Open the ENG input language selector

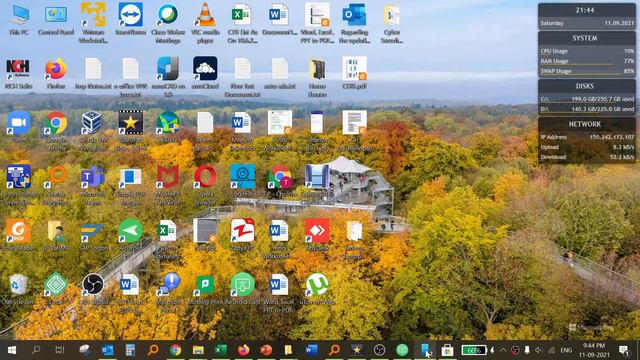(x=566, y=350)
